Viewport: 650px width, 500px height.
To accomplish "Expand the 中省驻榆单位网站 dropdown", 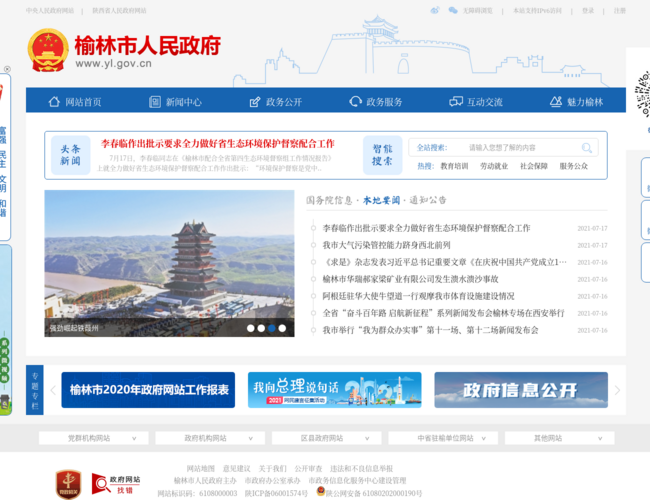I will (443, 438).
